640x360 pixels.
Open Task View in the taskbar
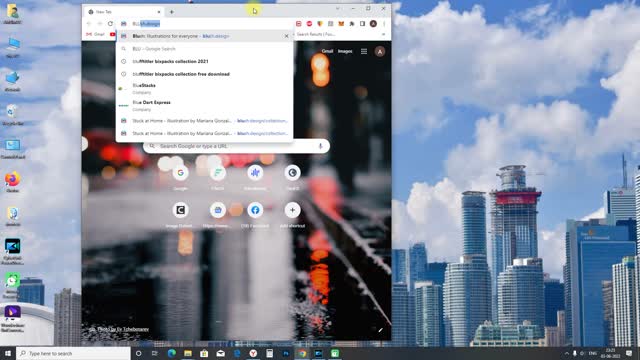pos(155,353)
